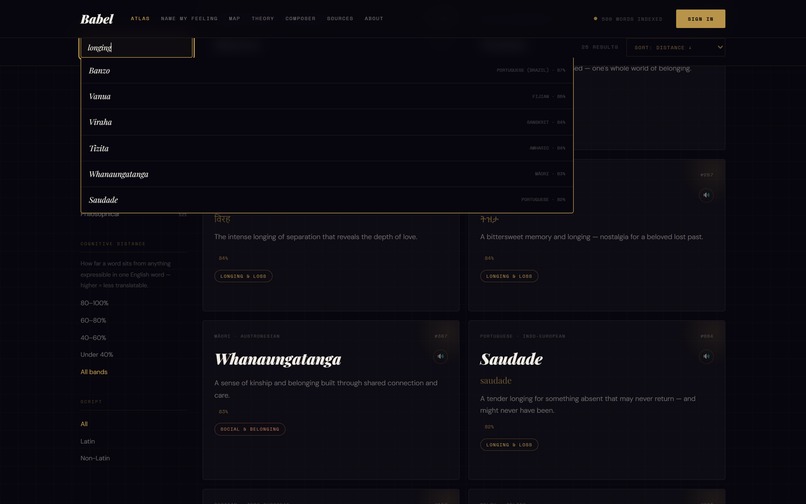Open the Composer section

[x=300, y=19]
